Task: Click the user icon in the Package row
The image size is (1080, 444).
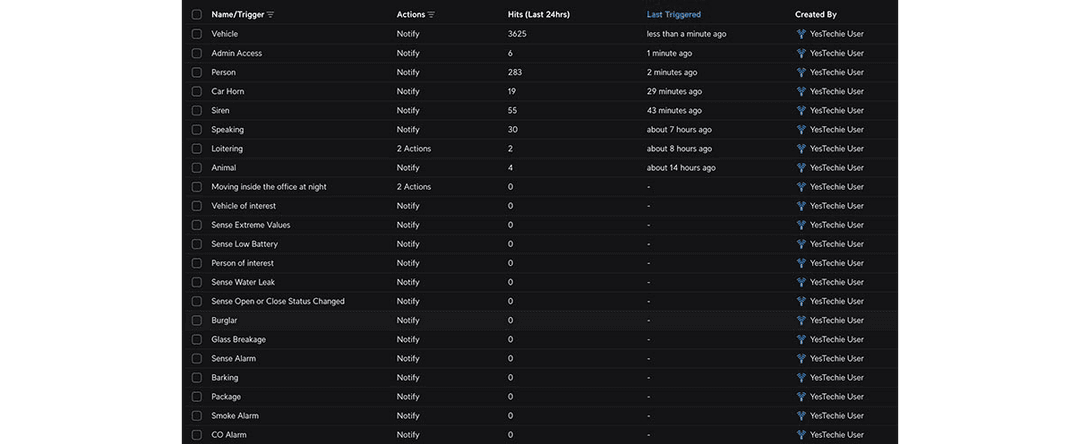Action: click(x=801, y=397)
